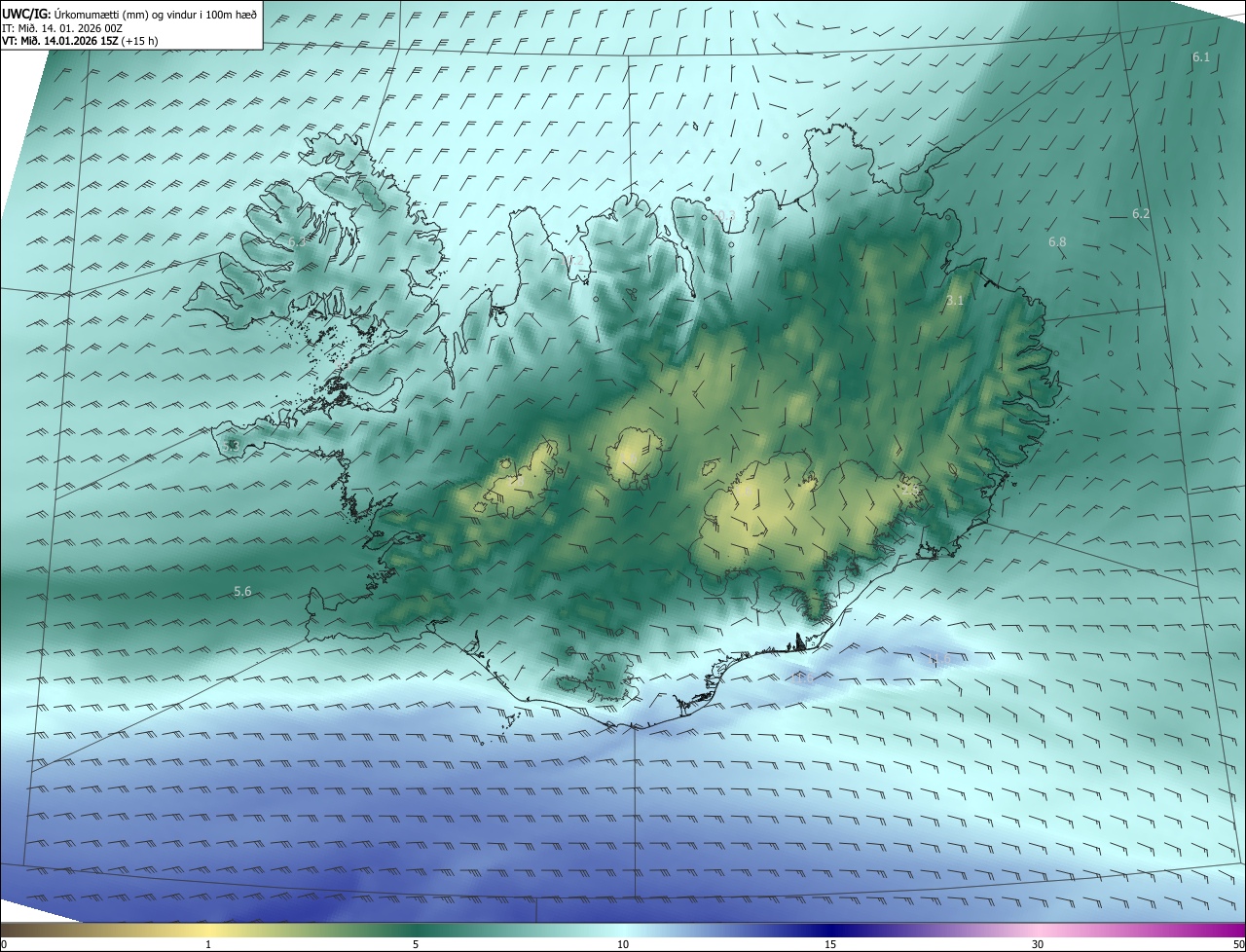Click the map value 3.1
The width and height of the screenshot is (1246, 952).
tap(955, 301)
